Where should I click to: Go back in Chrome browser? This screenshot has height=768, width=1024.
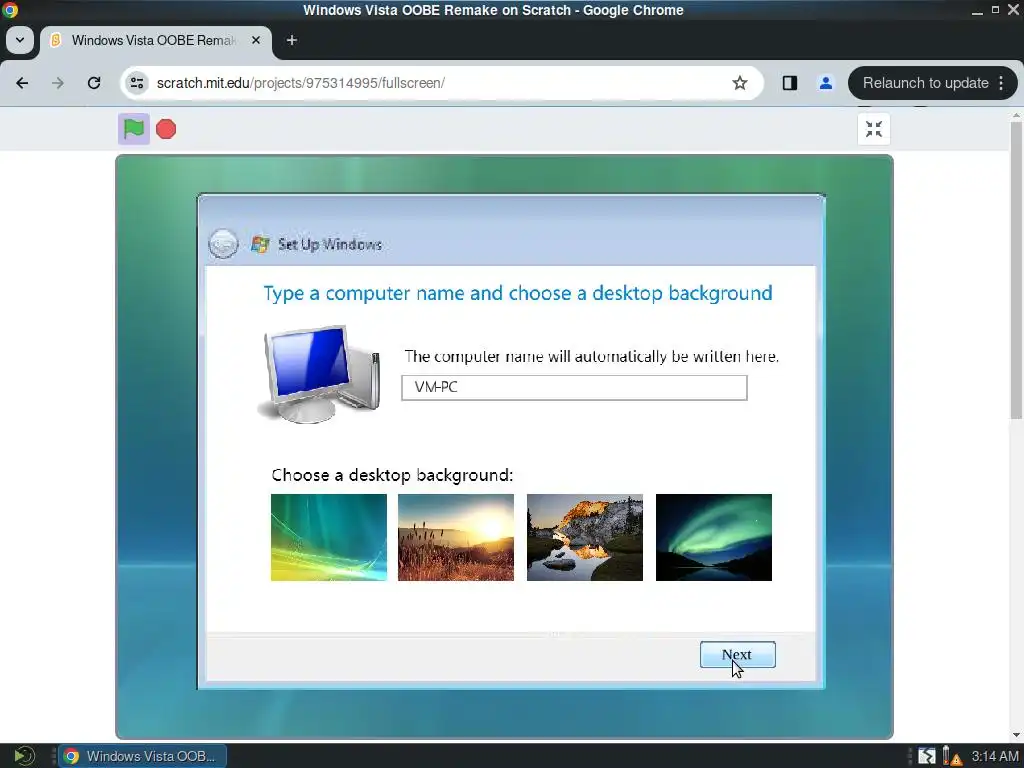(x=22, y=83)
